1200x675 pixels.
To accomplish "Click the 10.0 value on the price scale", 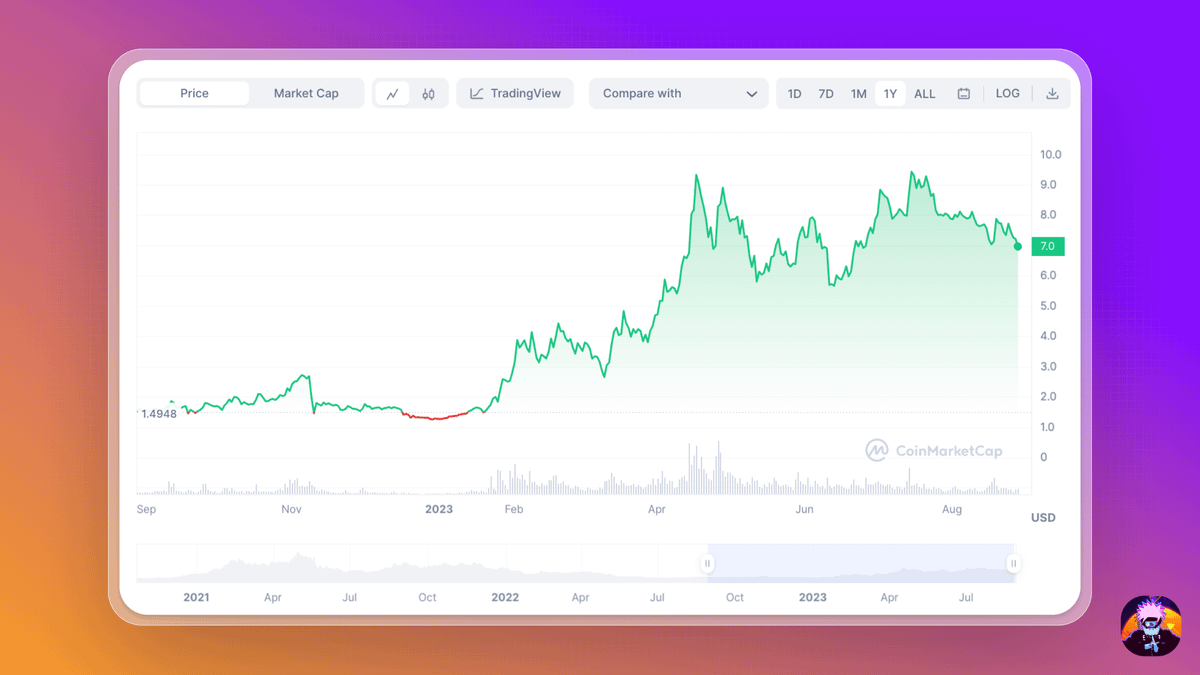I will coord(1051,155).
